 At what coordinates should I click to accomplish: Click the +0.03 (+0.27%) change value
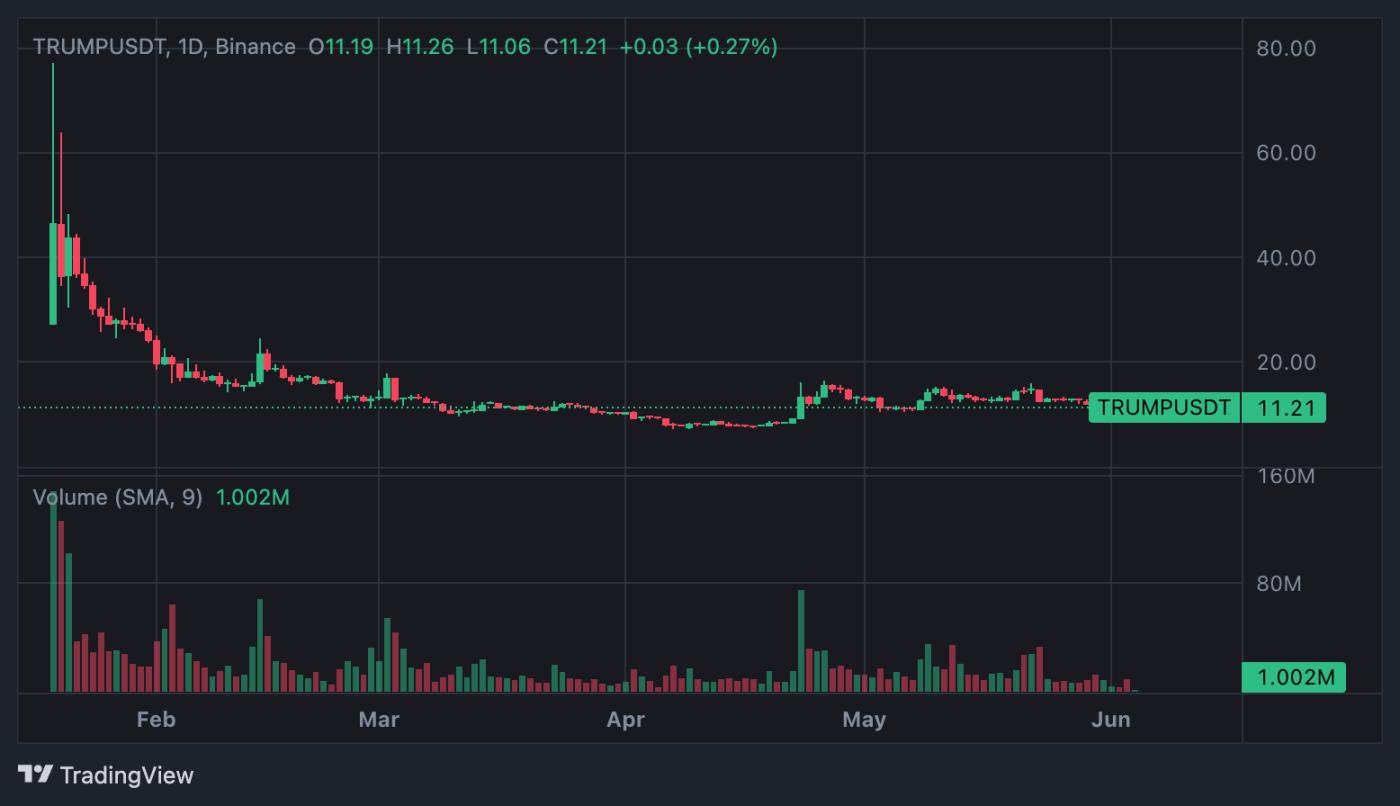pyautogui.click(x=698, y=47)
